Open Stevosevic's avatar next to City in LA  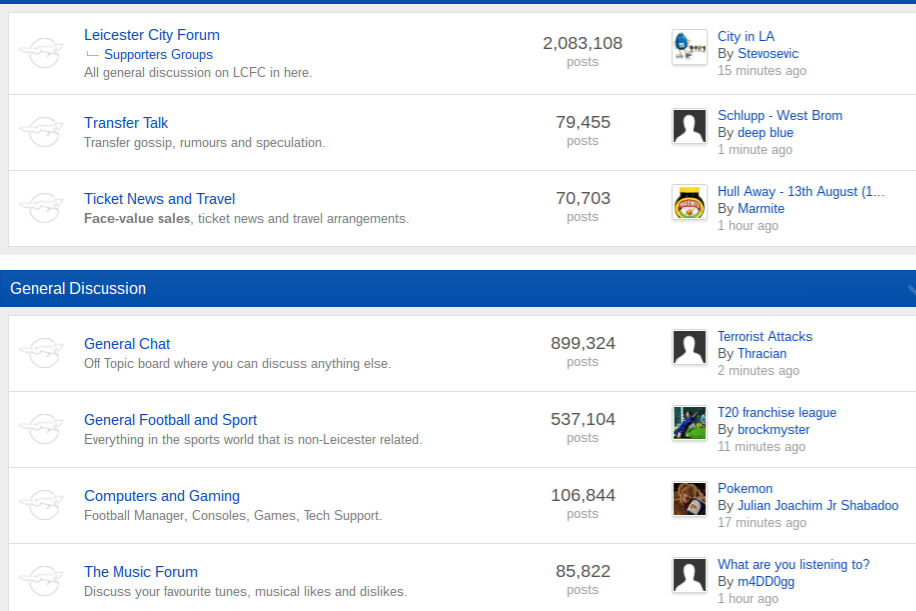[x=689, y=47]
